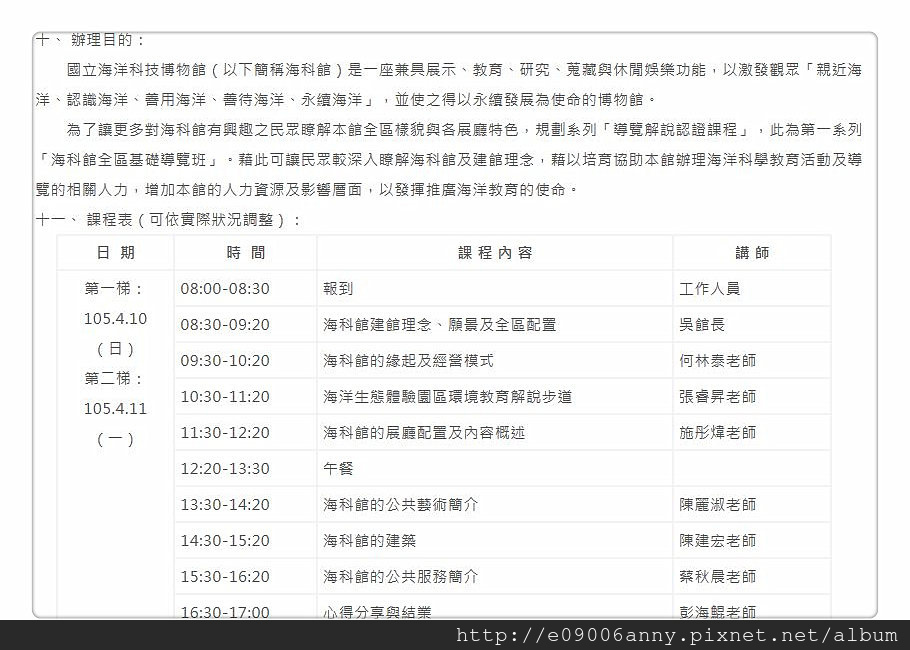Viewport: 910px width, 650px height.
Task: Click the 國立海洋科技博物館 text
Action: click(136, 70)
